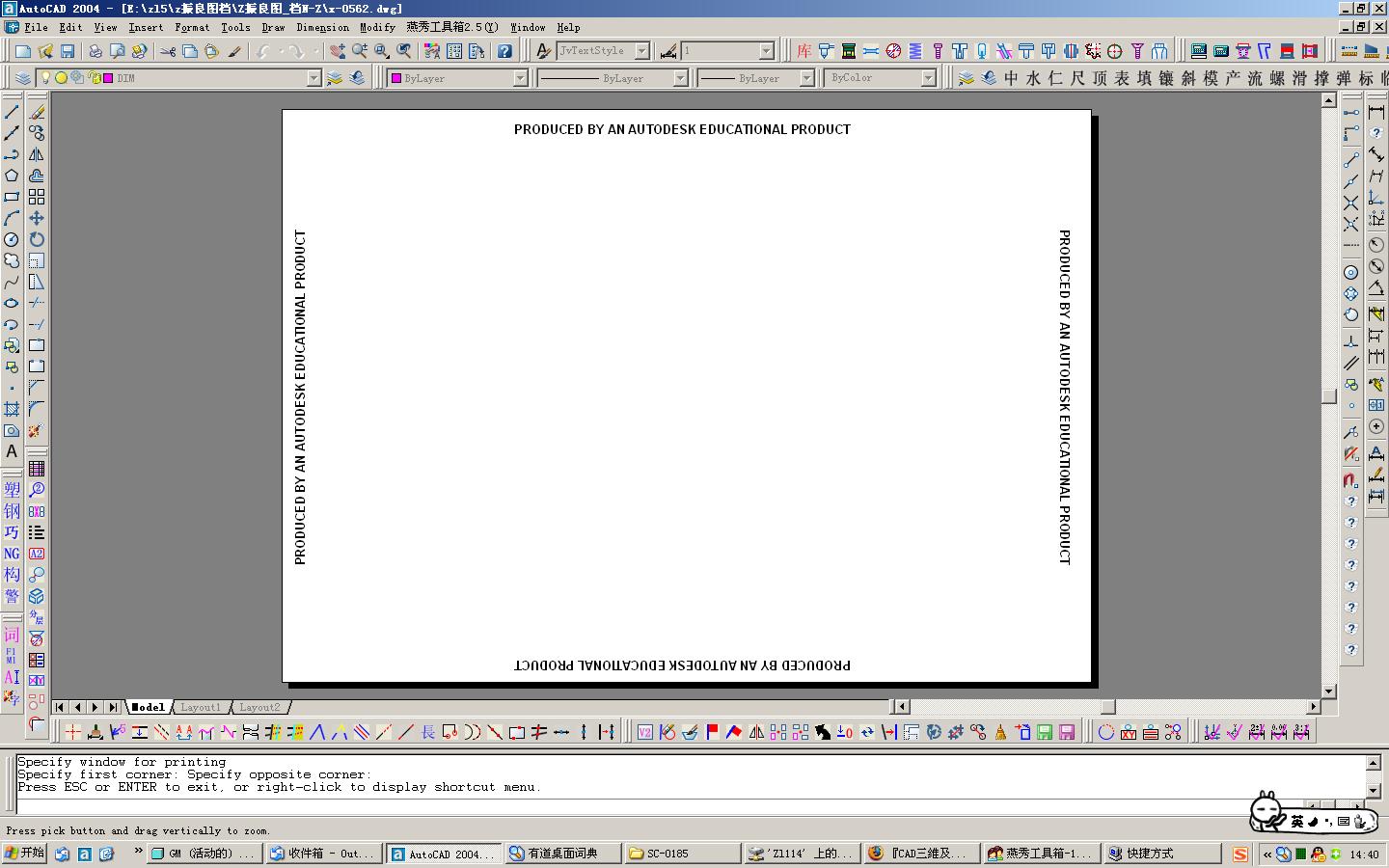Click the Plot printer icon
This screenshot has width=1389, height=868.
click(95, 51)
